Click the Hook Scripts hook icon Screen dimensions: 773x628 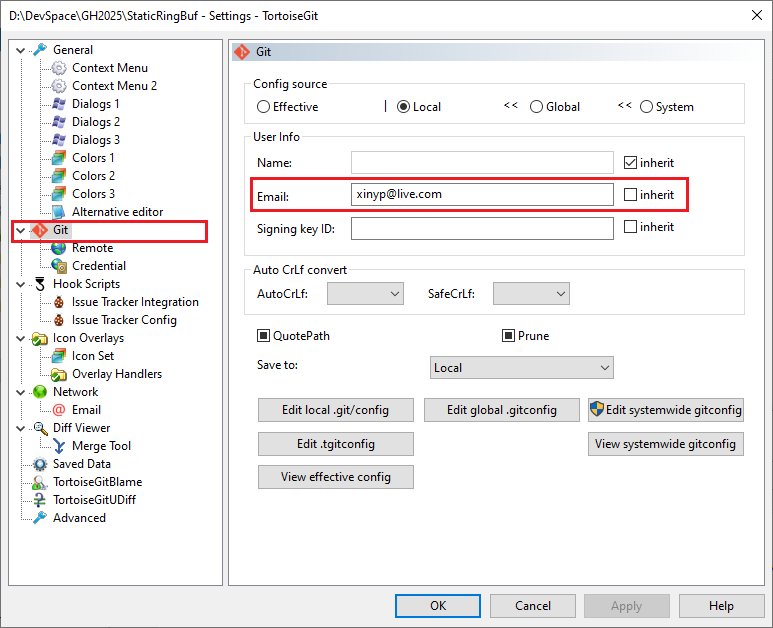coord(40,284)
